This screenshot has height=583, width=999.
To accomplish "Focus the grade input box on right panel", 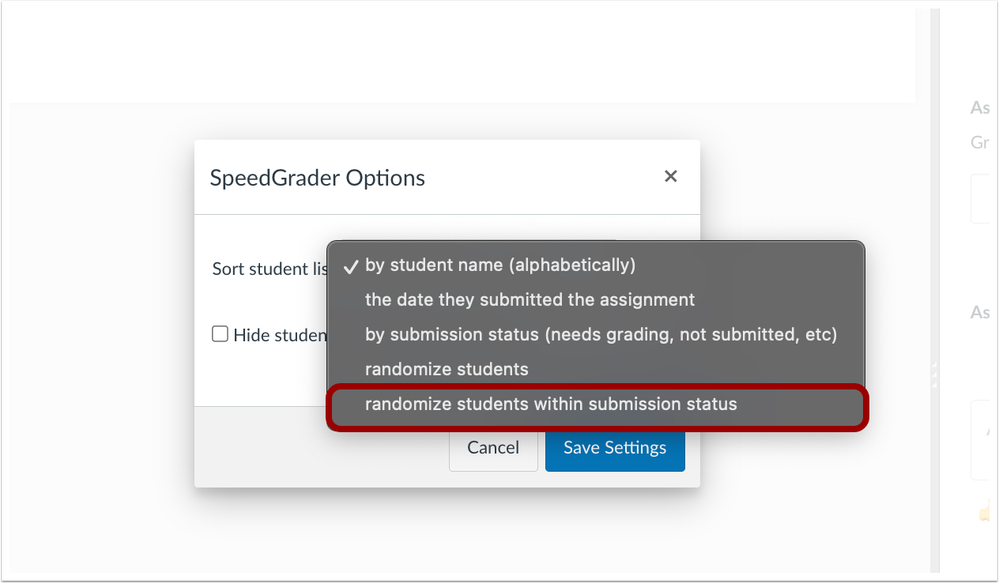I will [x=984, y=199].
